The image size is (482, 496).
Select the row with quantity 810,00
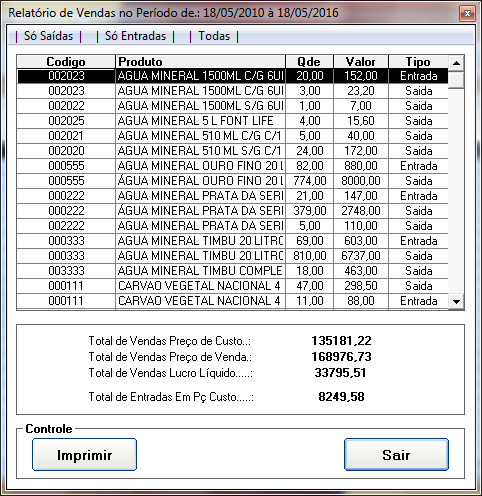coord(232,256)
